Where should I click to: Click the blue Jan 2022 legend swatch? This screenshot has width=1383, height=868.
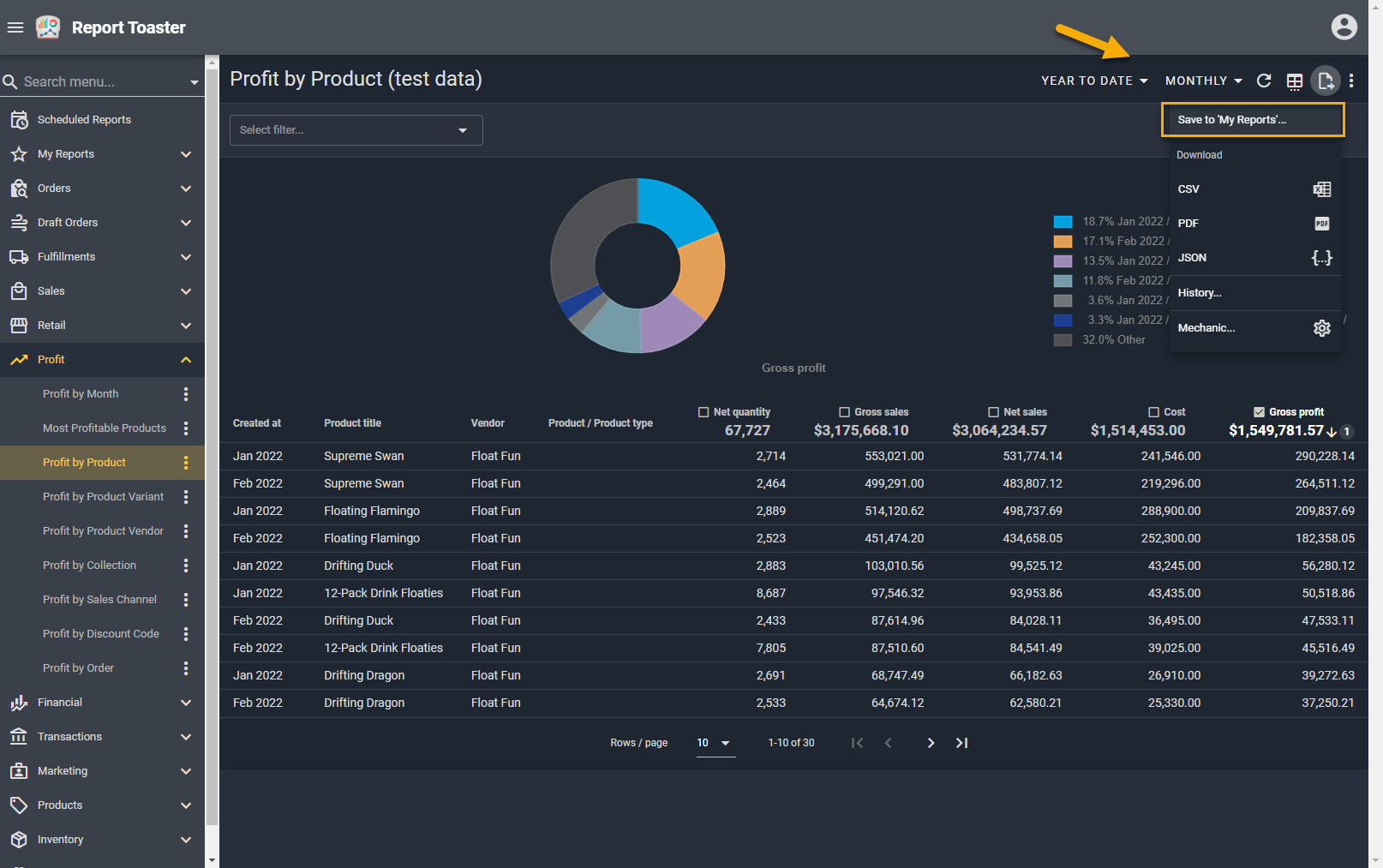(1063, 222)
